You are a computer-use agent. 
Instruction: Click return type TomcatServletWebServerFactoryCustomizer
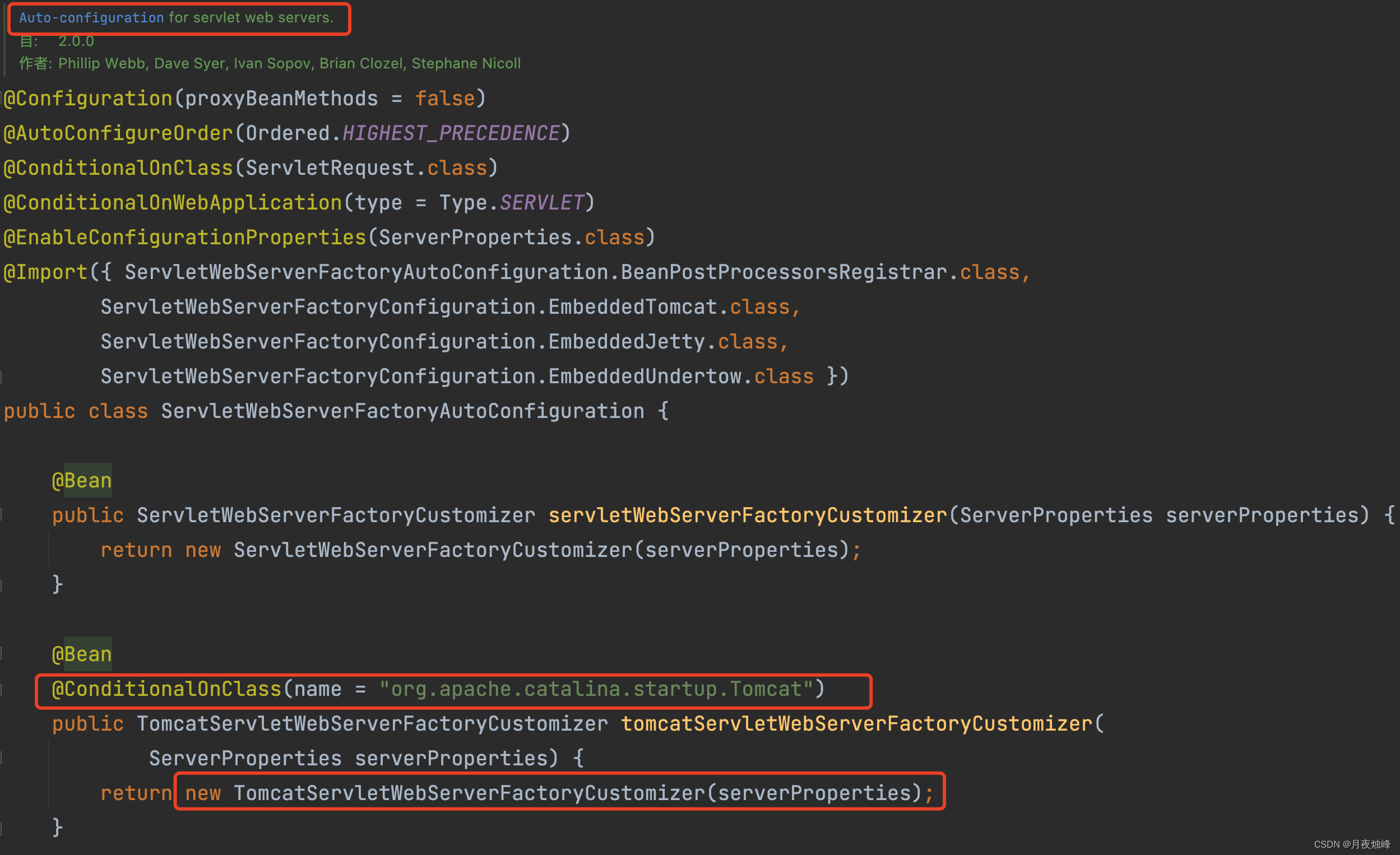(x=372, y=724)
